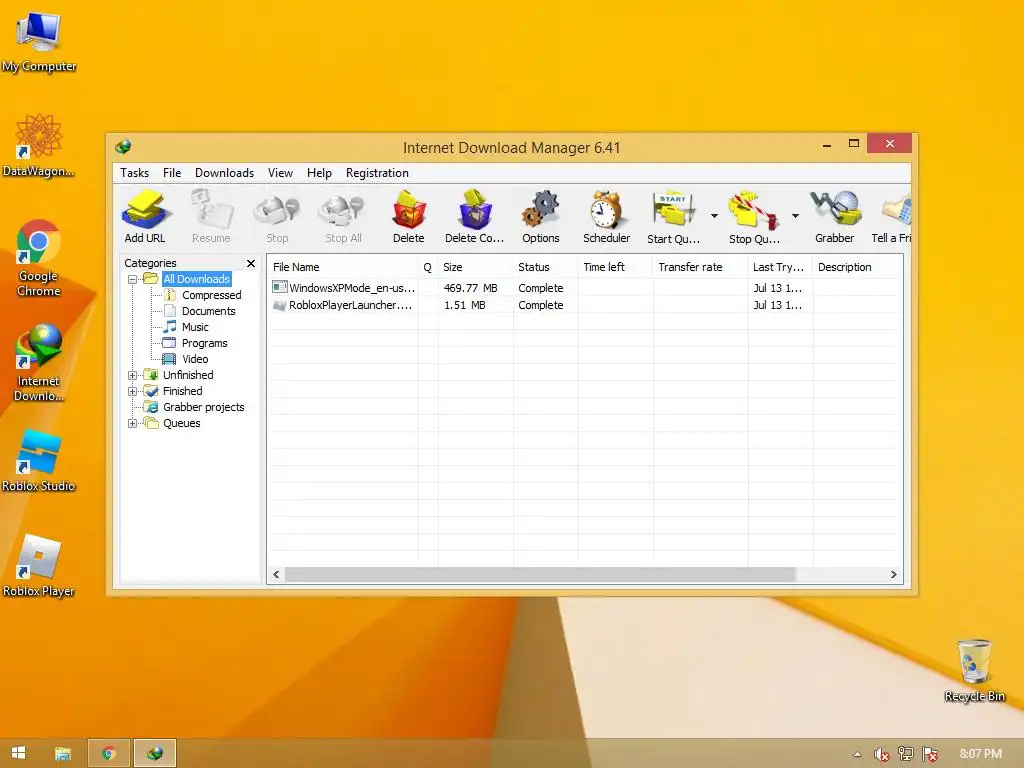Image resolution: width=1024 pixels, height=768 pixels.
Task: Select the Queues category label
Action: point(182,423)
